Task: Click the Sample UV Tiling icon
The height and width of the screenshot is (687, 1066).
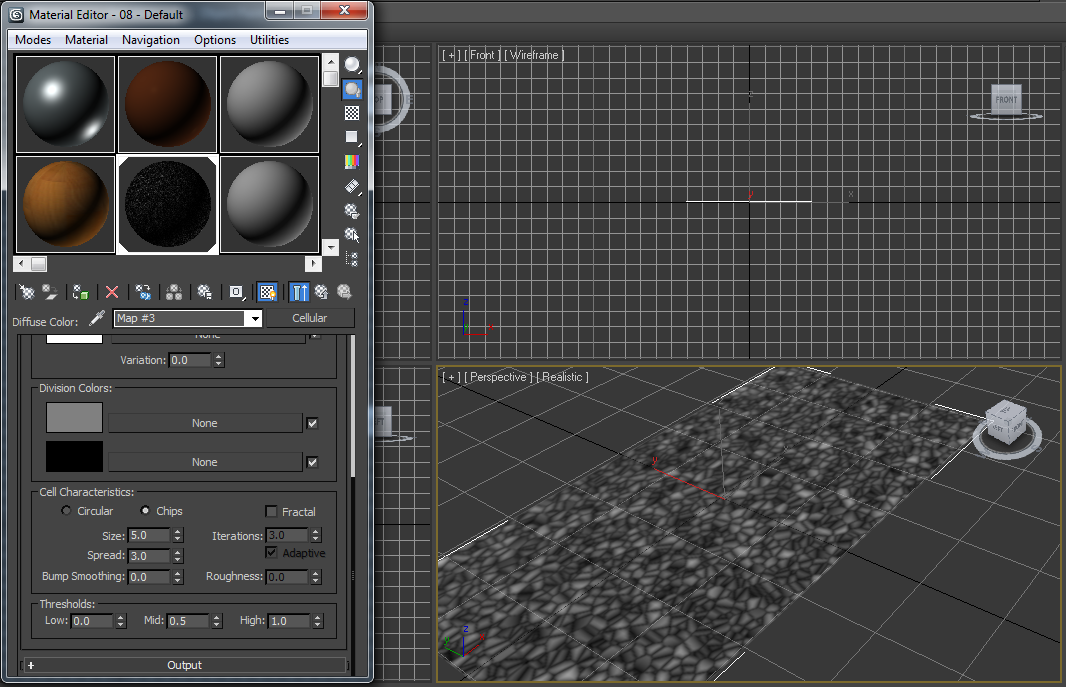Action: [x=351, y=137]
